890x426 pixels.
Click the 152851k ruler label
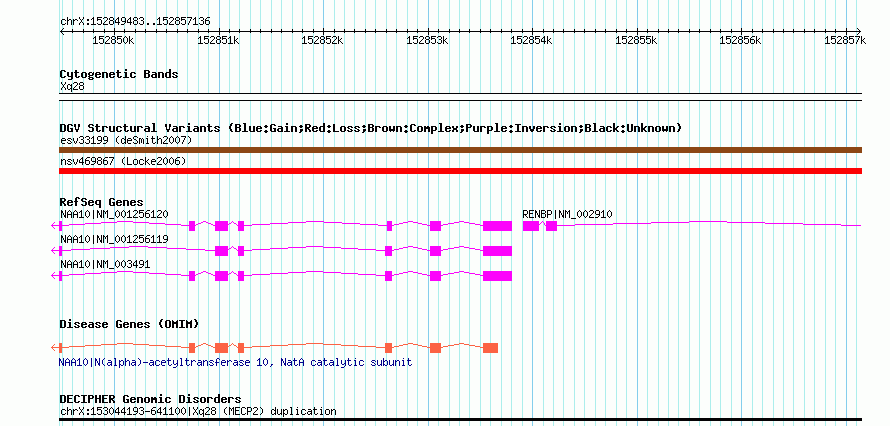218,40
